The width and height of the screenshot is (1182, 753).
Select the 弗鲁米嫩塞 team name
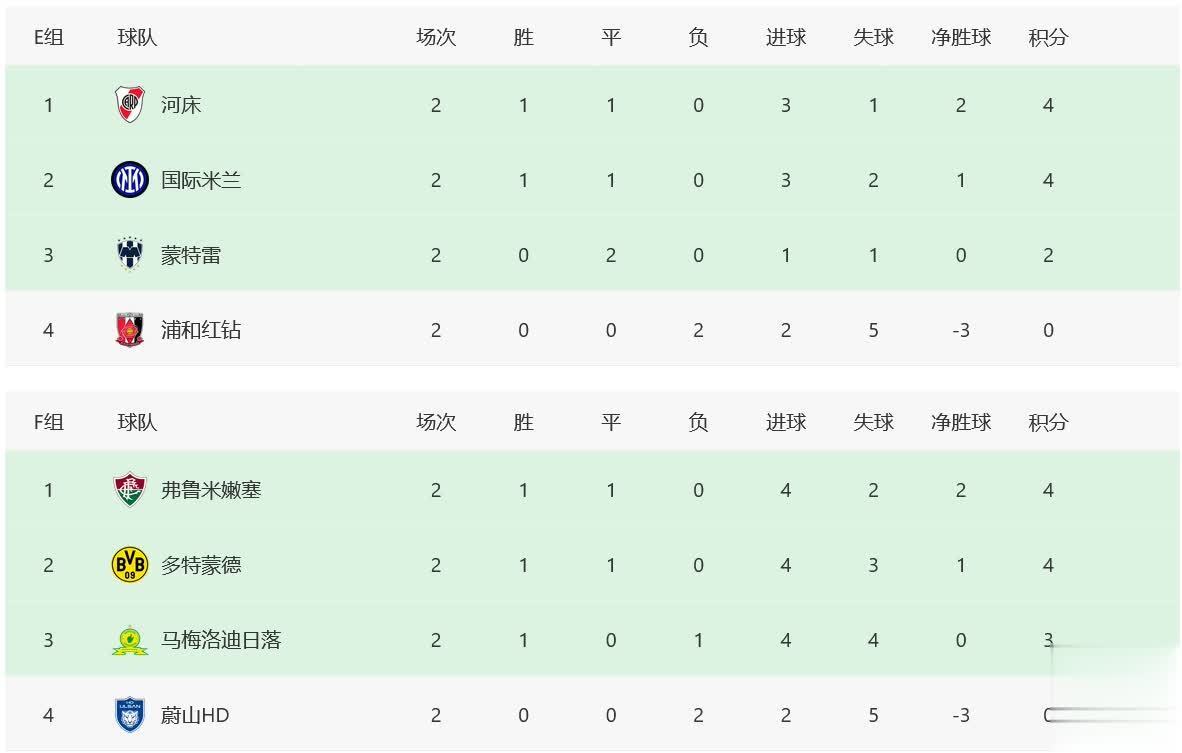pyautogui.click(x=211, y=490)
